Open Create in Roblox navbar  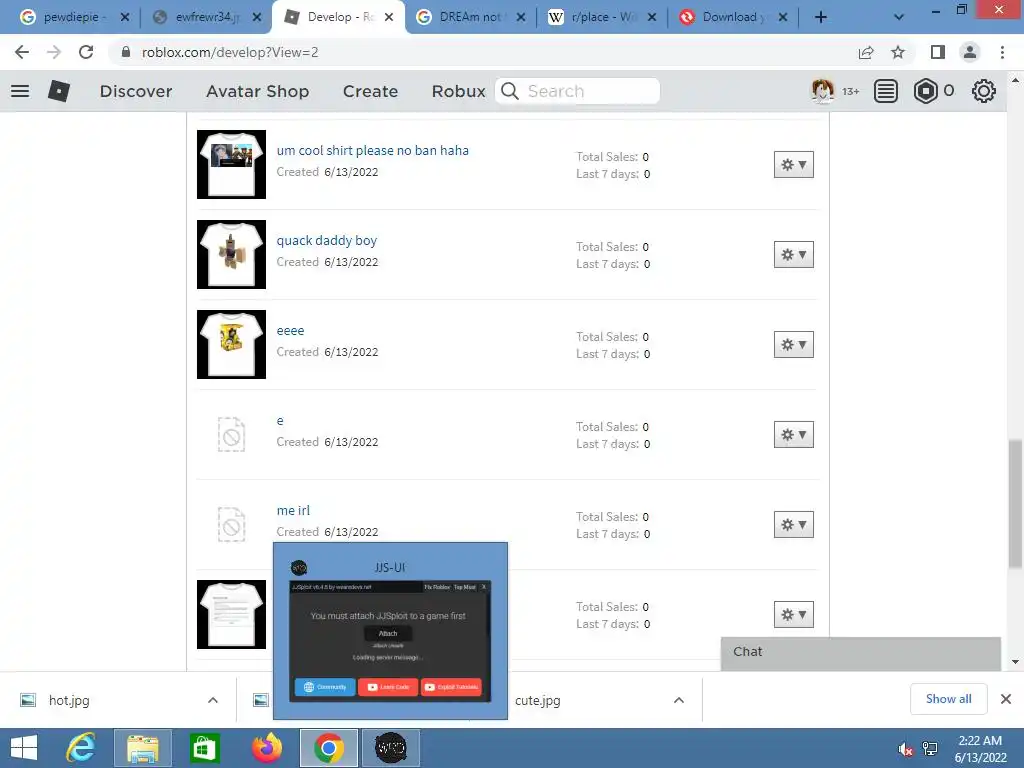[370, 91]
